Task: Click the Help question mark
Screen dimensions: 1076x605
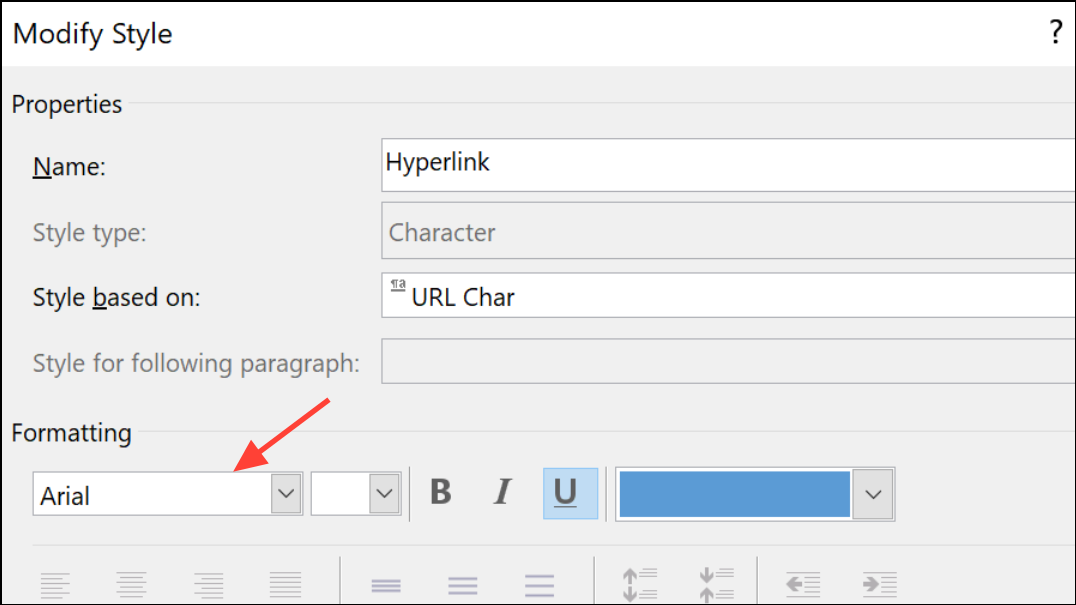Action: pos(1055,33)
